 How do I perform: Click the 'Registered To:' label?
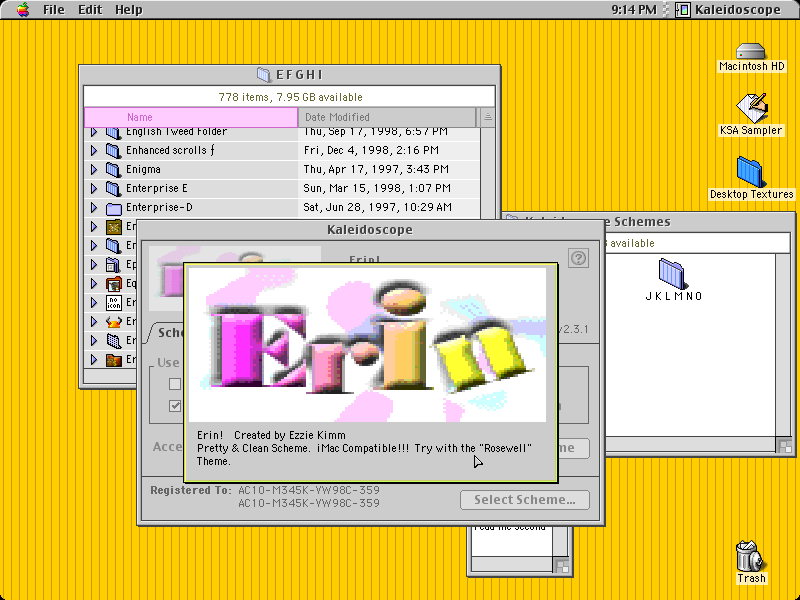point(191,490)
